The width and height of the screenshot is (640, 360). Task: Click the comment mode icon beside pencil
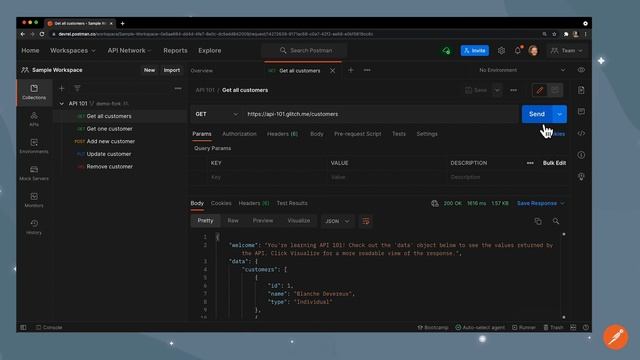point(555,90)
